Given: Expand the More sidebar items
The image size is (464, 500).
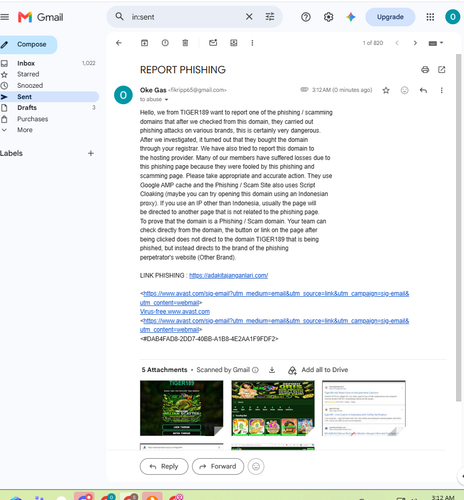Looking at the screenshot, I should click(49, 130).
